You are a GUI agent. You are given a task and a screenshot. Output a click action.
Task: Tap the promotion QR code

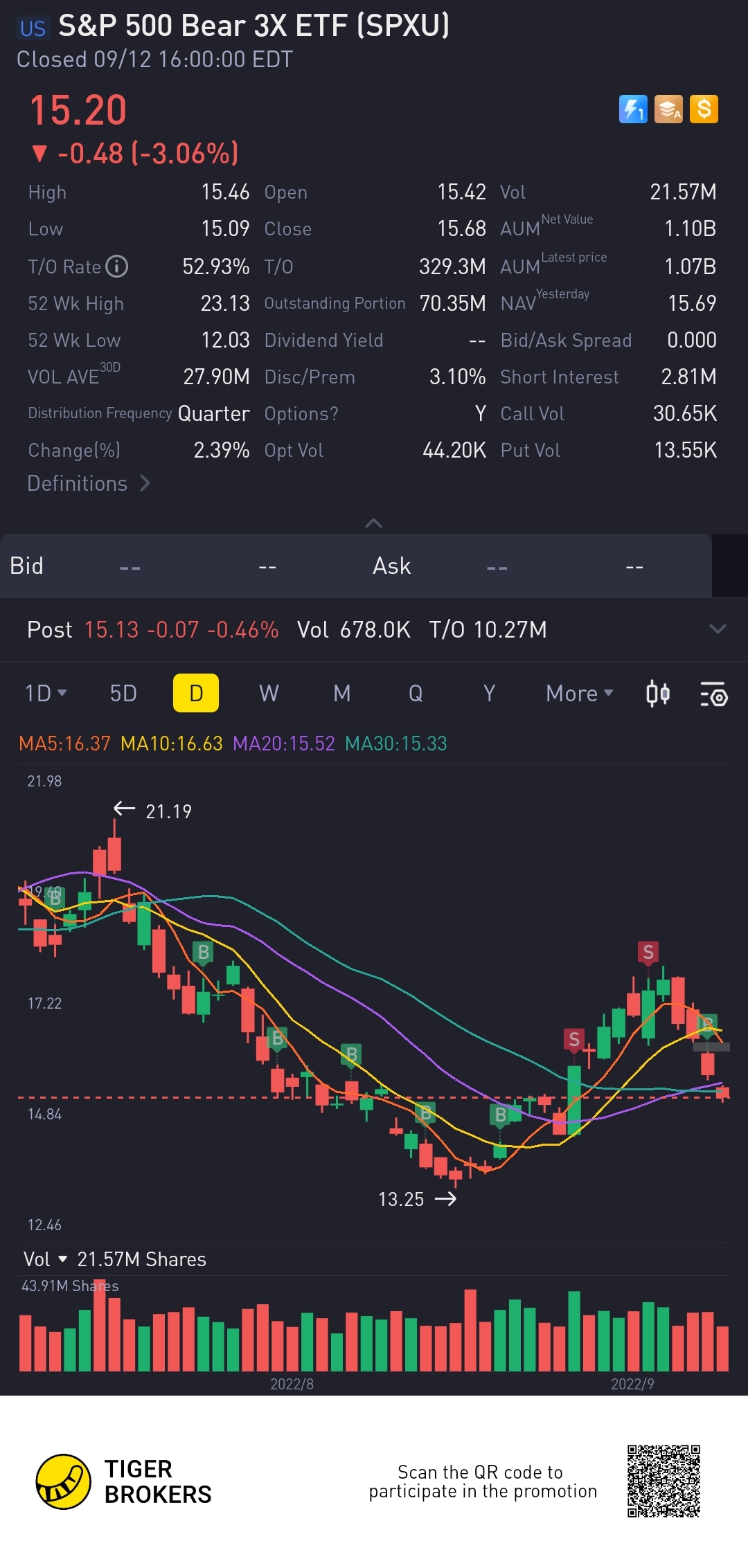click(664, 1481)
